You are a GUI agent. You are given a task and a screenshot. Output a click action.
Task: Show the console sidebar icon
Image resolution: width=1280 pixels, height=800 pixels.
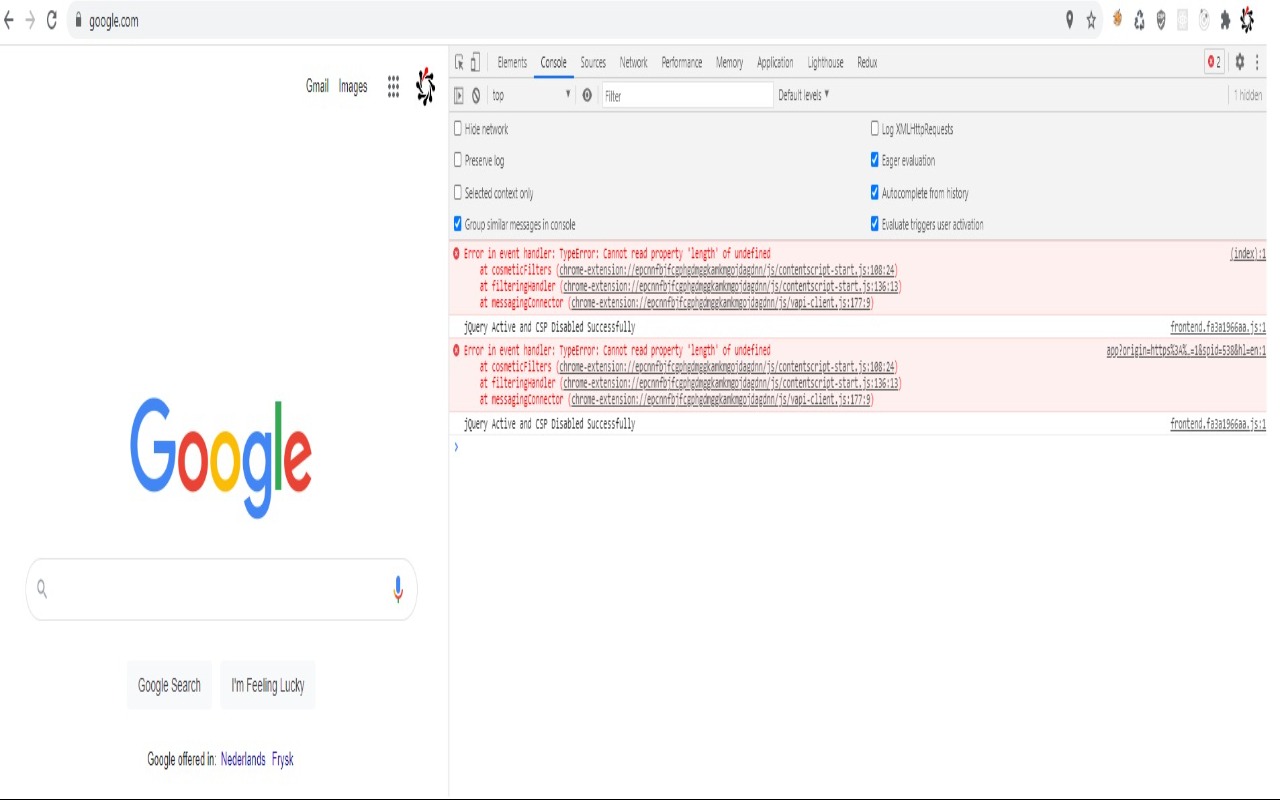[x=459, y=96]
